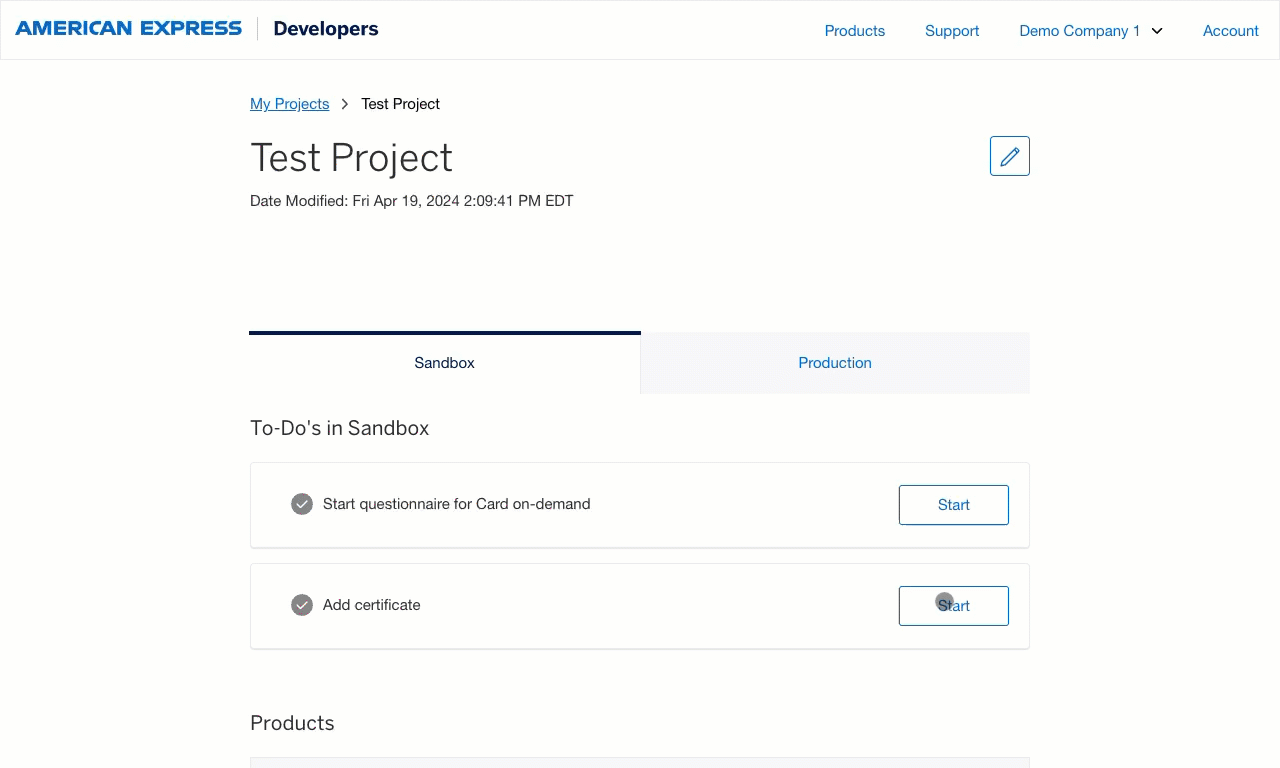
Task: Click the Developers label in the header
Action: (x=325, y=28)
